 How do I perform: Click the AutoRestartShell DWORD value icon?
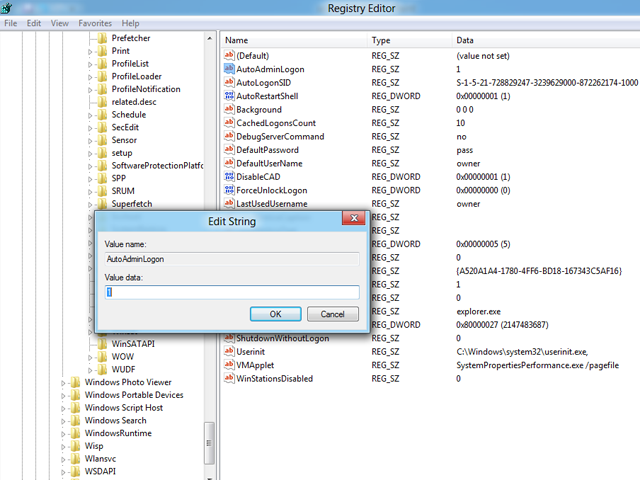(x=229, y=96)
